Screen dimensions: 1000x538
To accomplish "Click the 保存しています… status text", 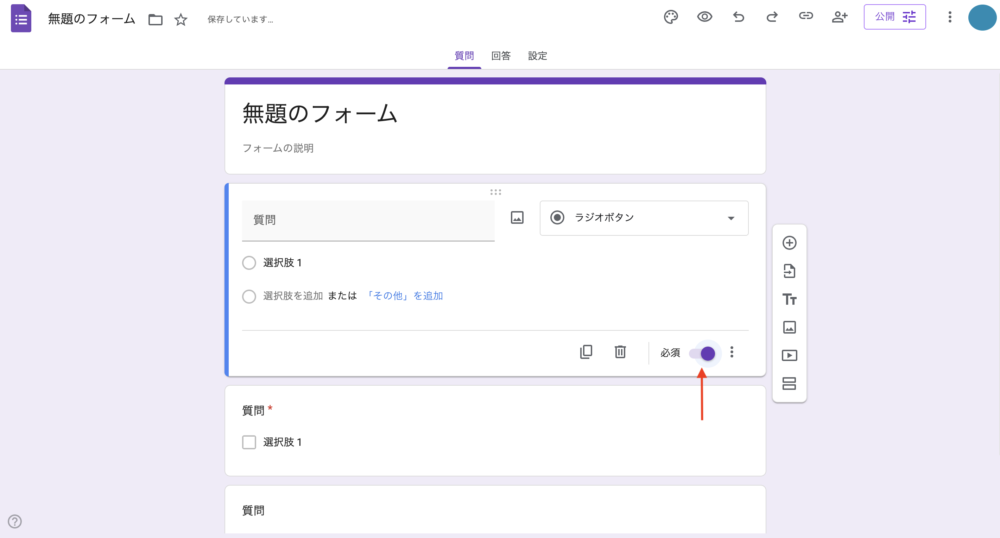I will point(240,20).
